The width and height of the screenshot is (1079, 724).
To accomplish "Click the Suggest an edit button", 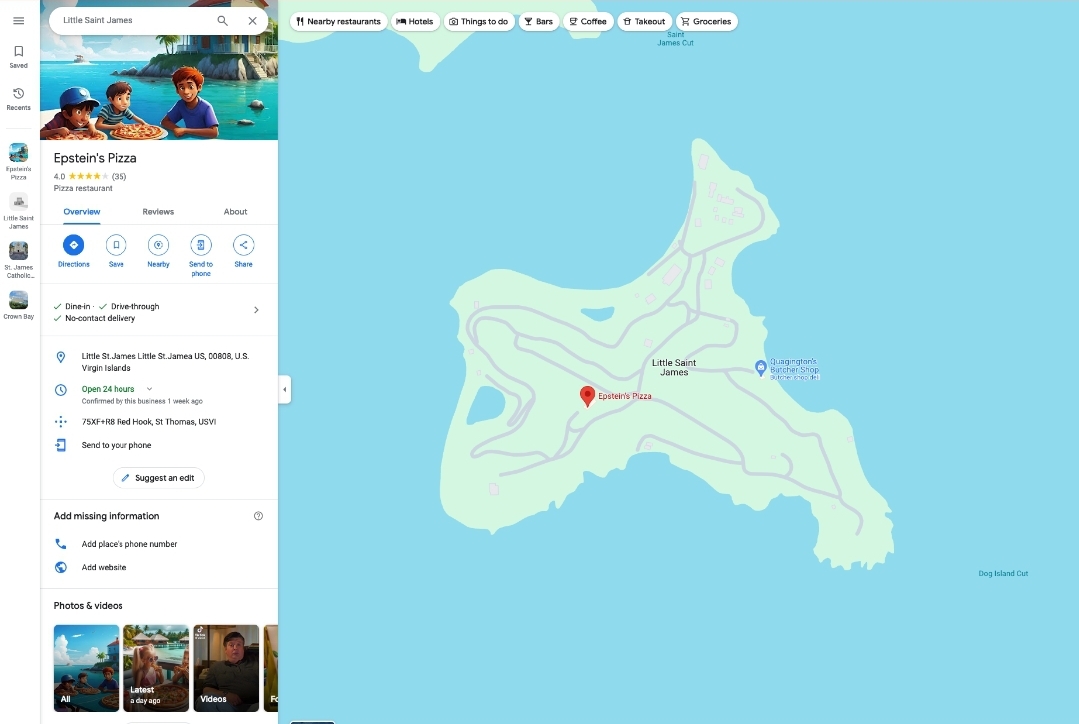I will click(158, 478).
